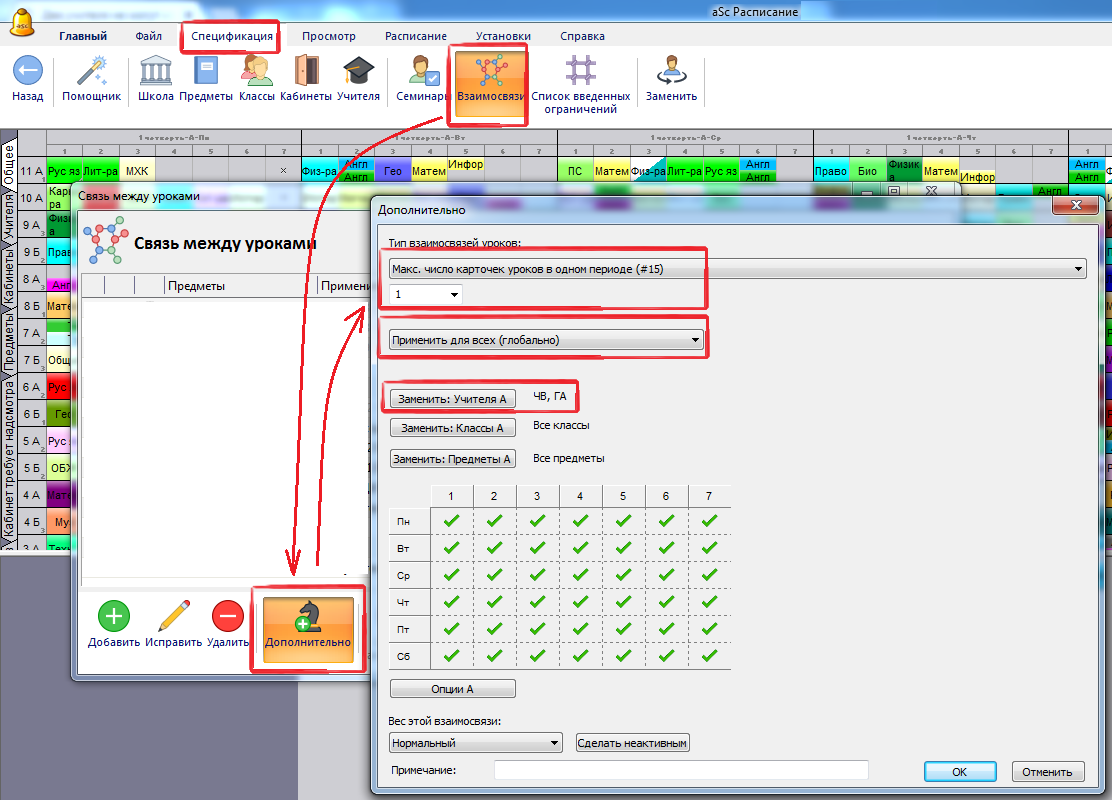Screen dimensions: 1112x800
Task: Toggle Wednesday period 4 checkmark
Action: pos(580,575)
